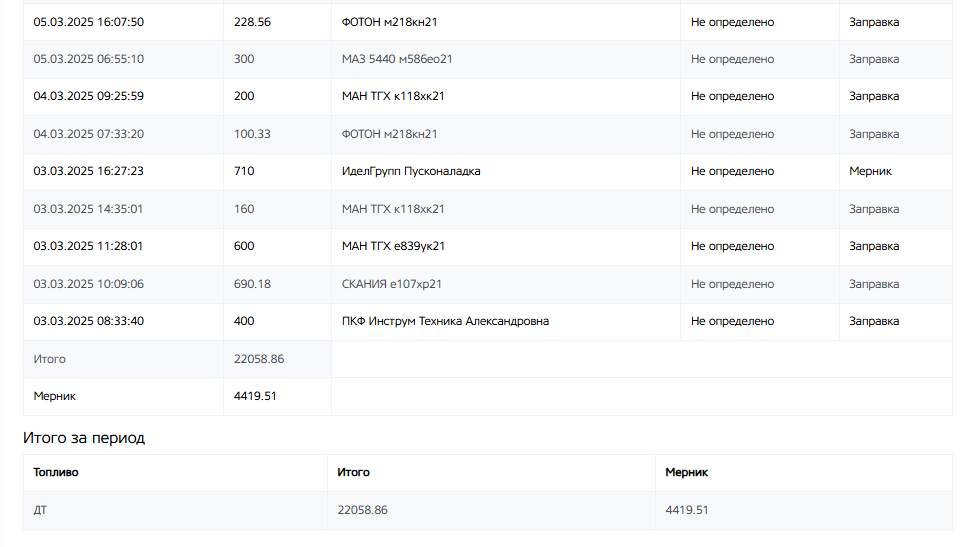Click the 690.18 volume value
Screen dimensions: 980x547
tap(252, 284)
